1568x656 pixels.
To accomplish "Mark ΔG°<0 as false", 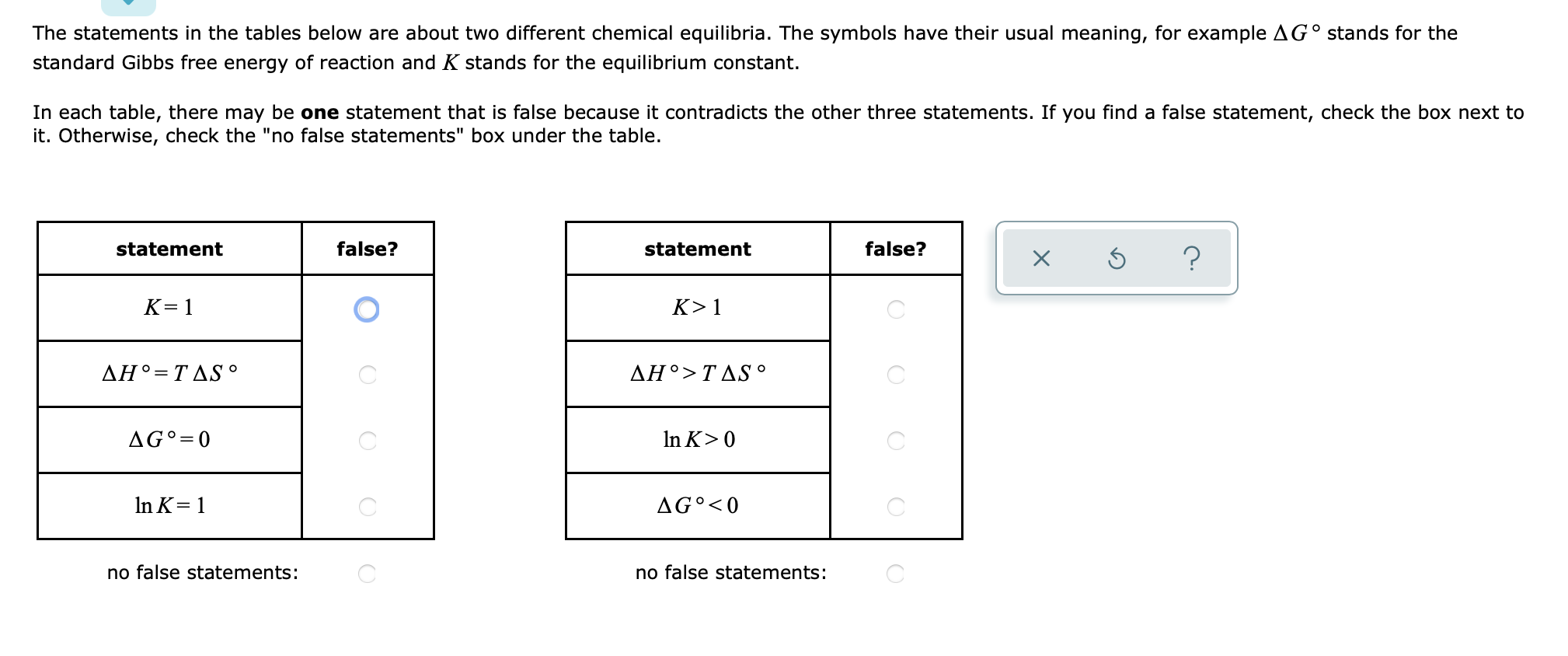I will point(895,507).
